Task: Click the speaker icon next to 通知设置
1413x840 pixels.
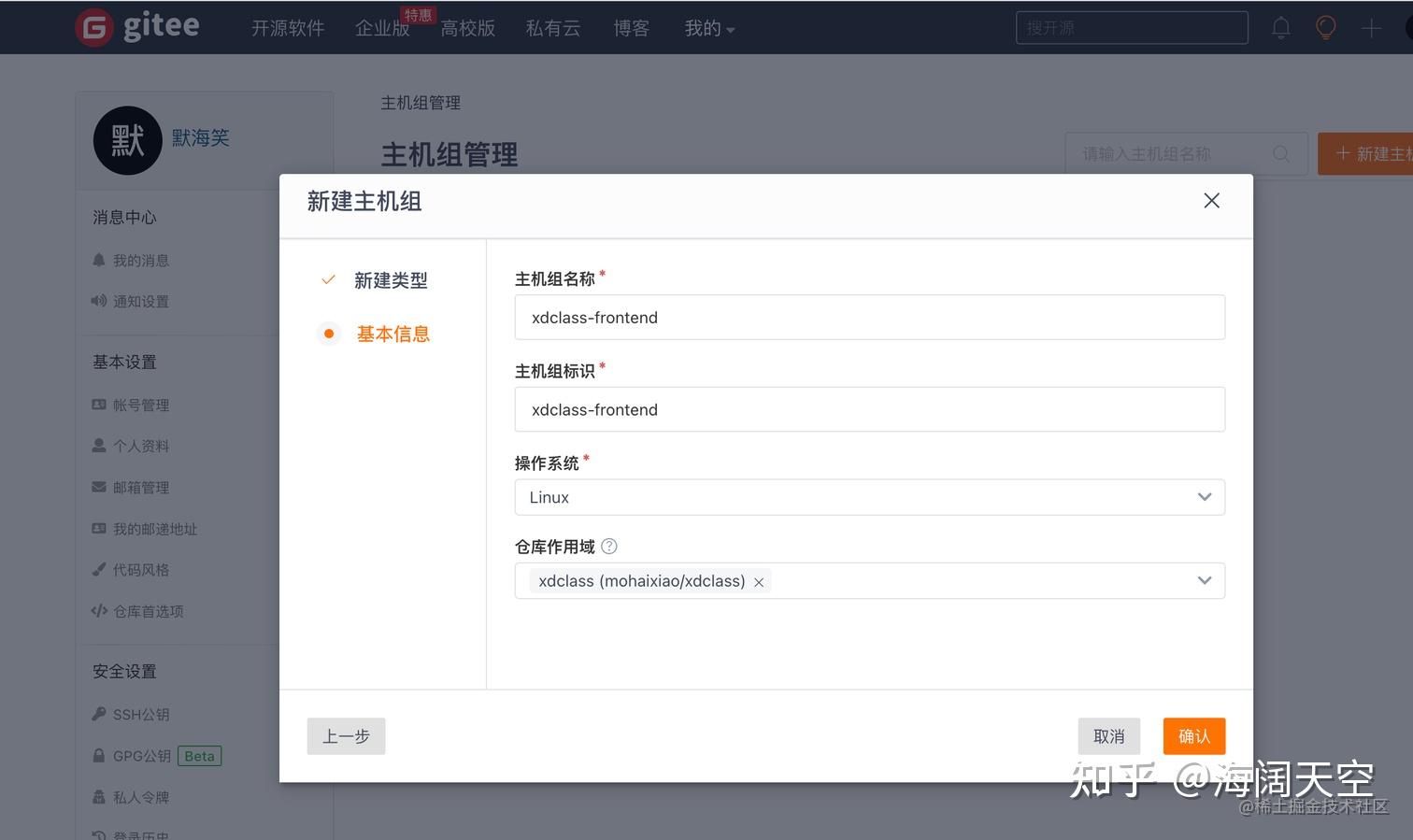Action: pos(99,301)
